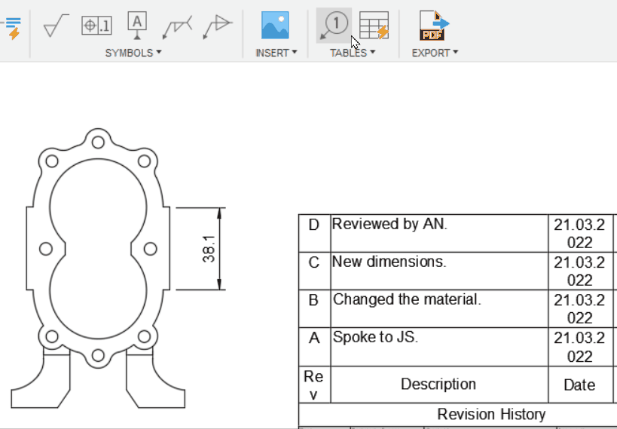Click the Insert Image icon
Image resolution: width=617 pixels, height=429 pixels.
275,25
